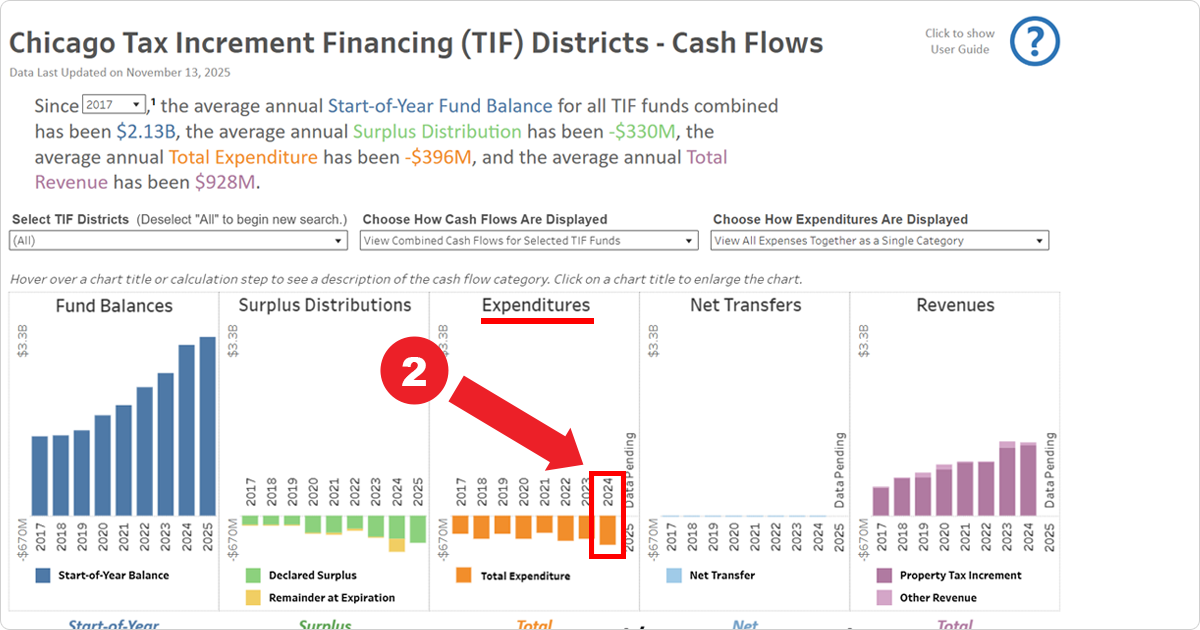Click the Net Transfer blue legend swatch

click(x=673, y=575)
